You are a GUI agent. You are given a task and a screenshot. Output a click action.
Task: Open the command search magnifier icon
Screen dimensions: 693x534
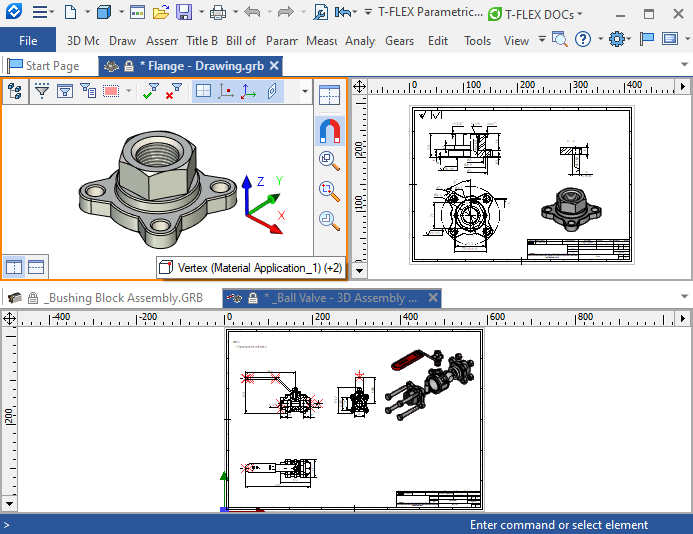coord(560,40)
